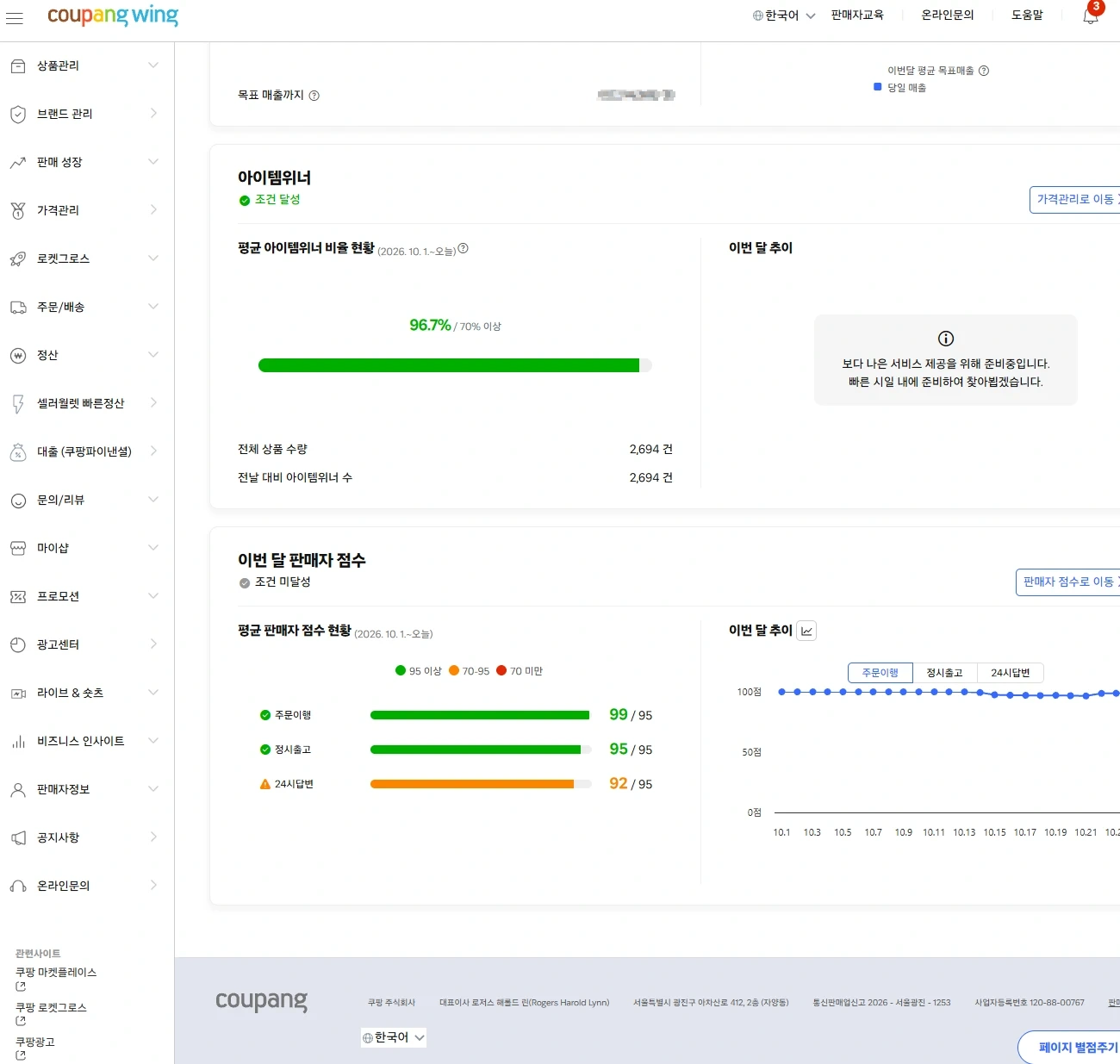Click help icon beside 이번달 평균 목표매출
Image resolution: width=1120 pixels, height=1064 pixels.
pyautogui.click(x=984, y=71)
